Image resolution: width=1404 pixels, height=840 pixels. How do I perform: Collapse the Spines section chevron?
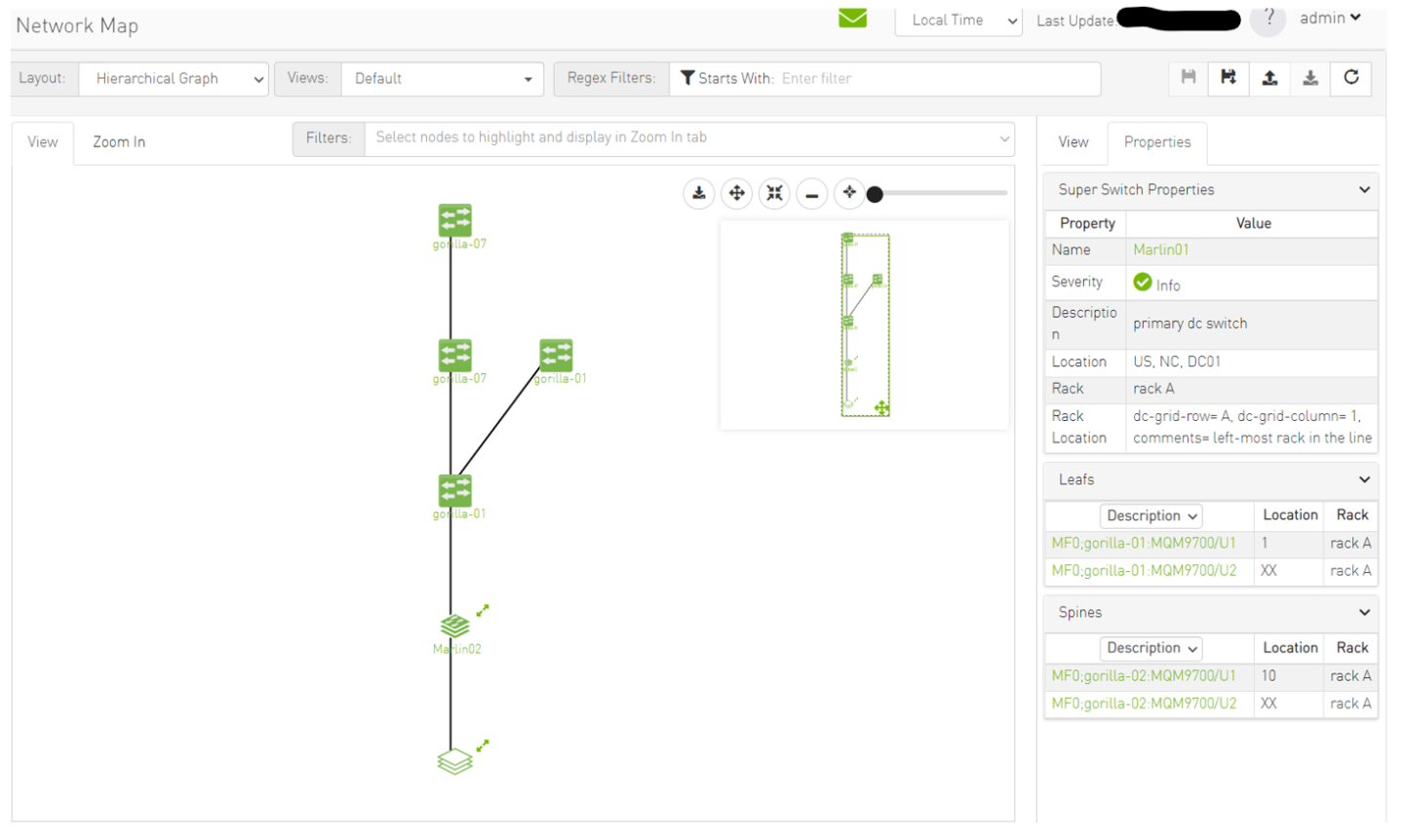[x=1364, y=613]
